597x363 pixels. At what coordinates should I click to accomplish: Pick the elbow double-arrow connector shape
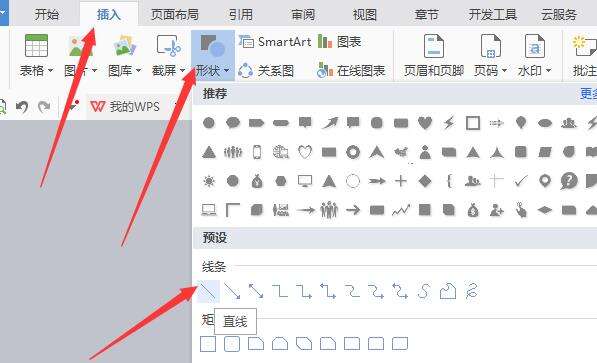[328, 291]
